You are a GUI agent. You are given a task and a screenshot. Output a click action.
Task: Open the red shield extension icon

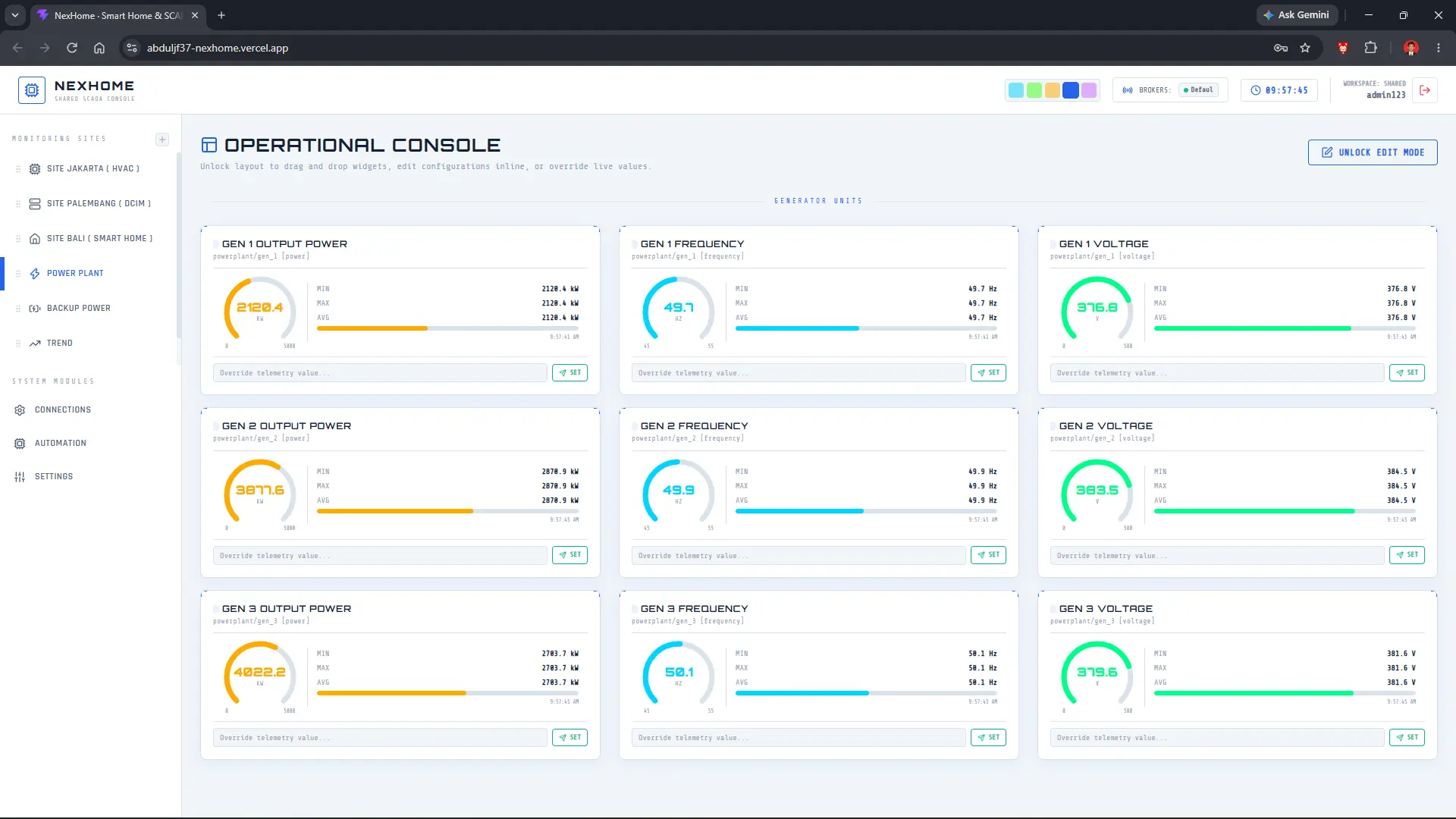(x=1343, y=48)
